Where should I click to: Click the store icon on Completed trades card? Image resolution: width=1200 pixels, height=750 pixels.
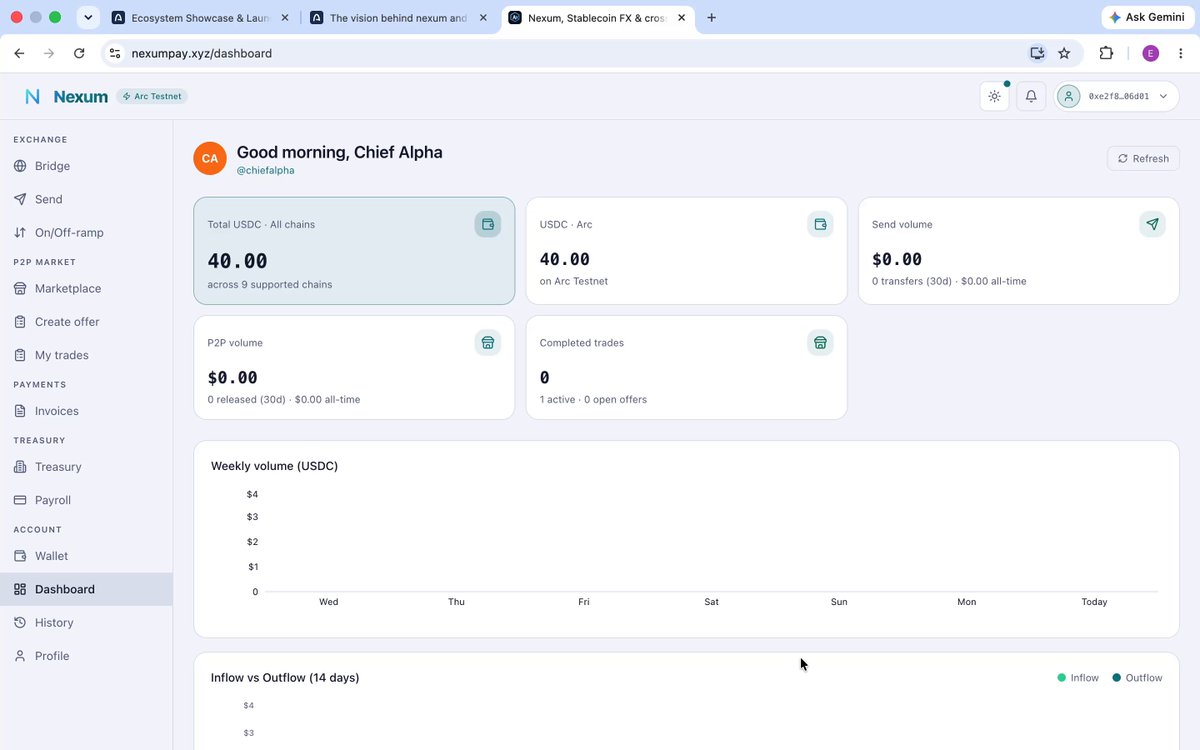click(820, 343)
